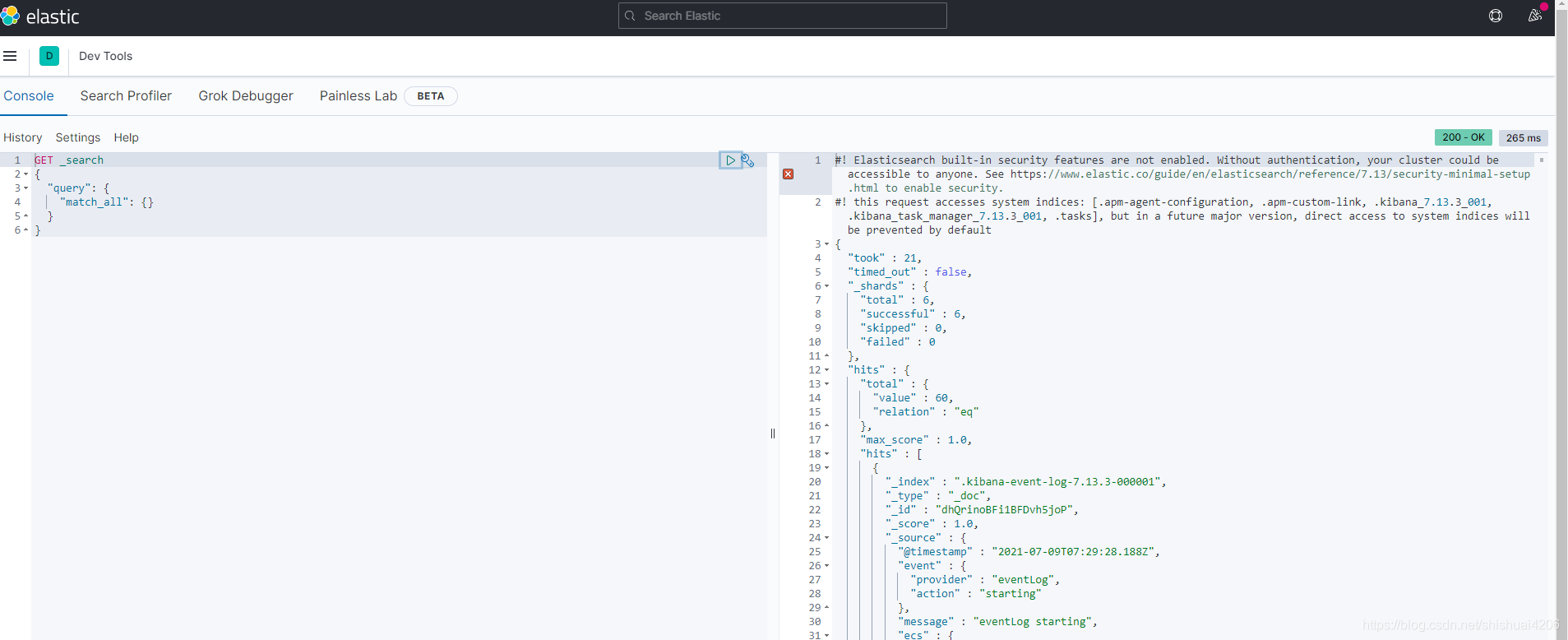Click the "_index" kibana-event-log line
This screenshot has width=1568, height=640.
pyautogui.click(x=1025, y=482)
